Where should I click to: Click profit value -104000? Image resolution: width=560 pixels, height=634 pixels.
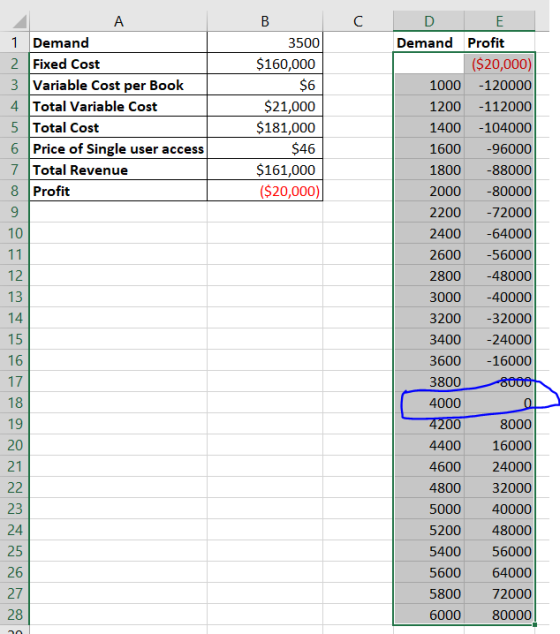pos(500,127)
